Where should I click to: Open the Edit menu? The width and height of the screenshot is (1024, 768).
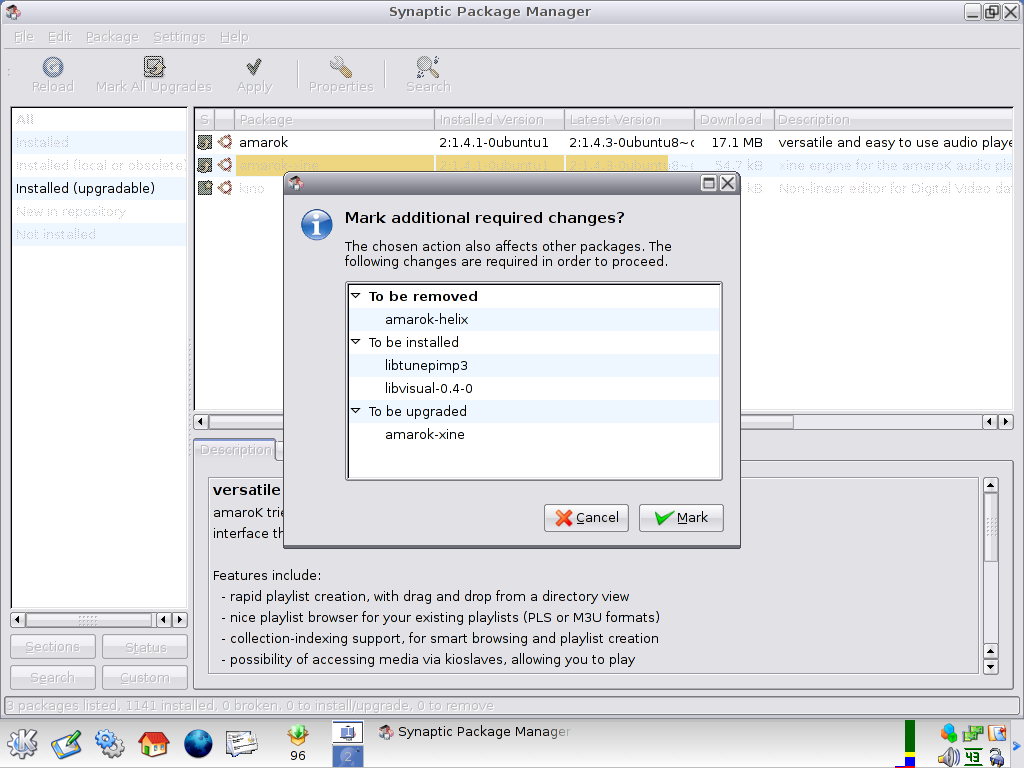59,37
